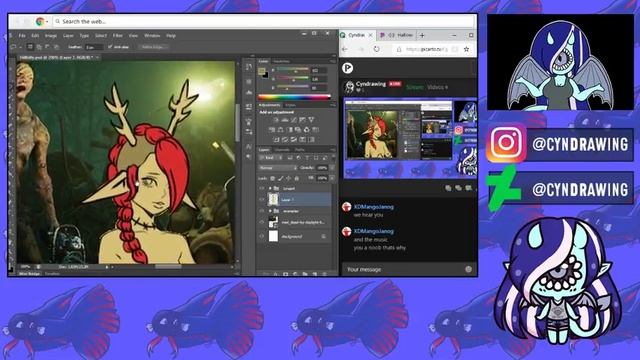Filter layers by type layers icon
The height and width of the screenshot is (360, 640).
click(307, 158)
